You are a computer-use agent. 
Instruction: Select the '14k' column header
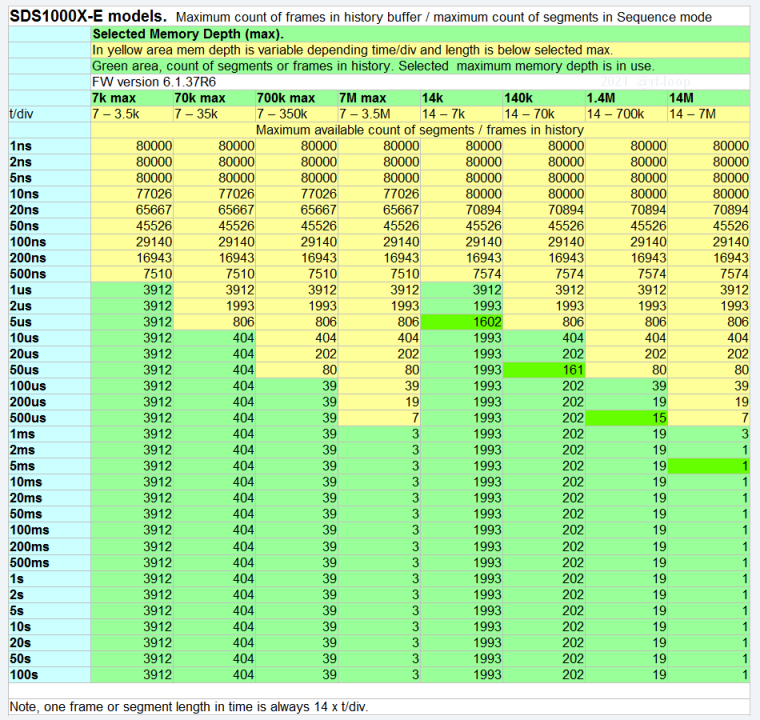[x=461, y=98]
